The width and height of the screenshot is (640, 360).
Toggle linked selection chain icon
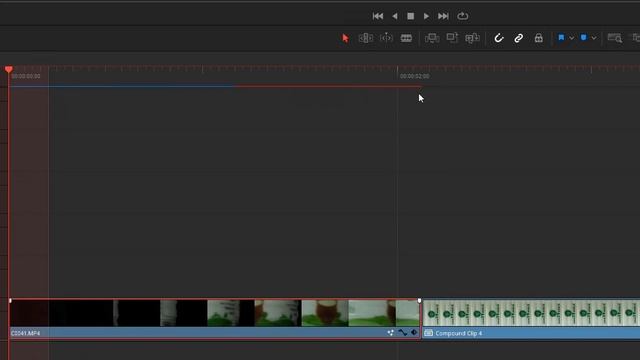(518, 38)
